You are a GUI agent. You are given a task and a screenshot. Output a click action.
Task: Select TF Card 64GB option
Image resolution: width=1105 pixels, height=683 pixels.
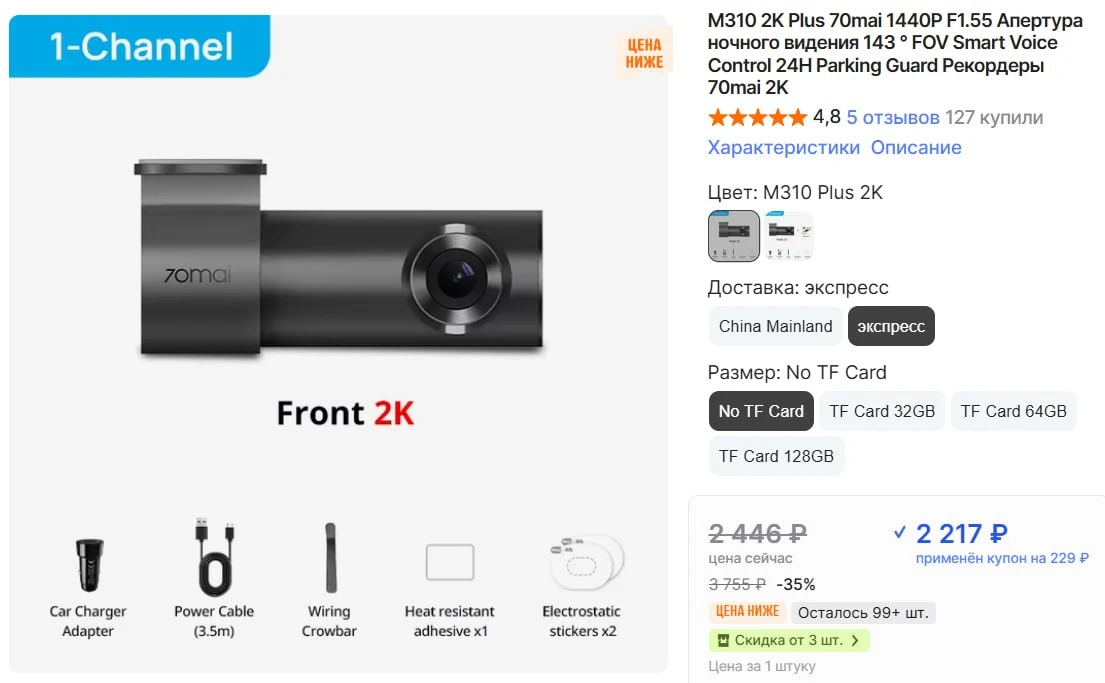1013,411
